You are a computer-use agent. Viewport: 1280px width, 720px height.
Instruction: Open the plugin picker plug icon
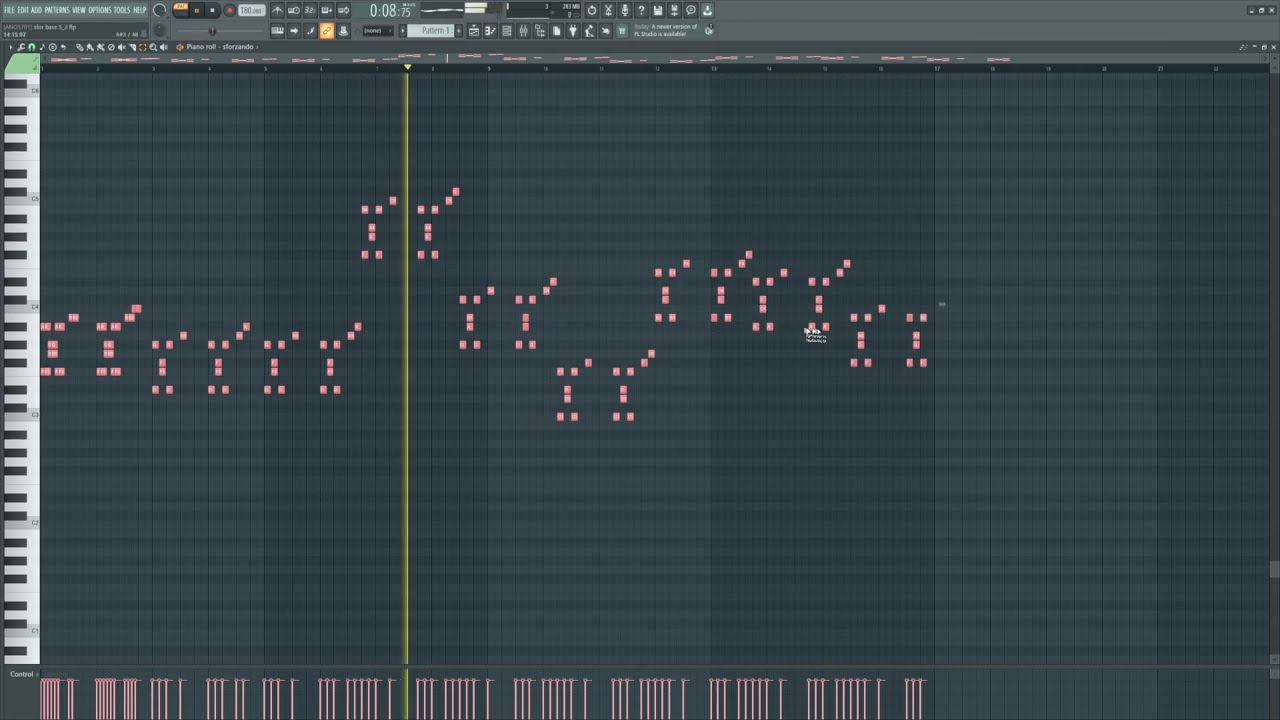pos(572,31)
